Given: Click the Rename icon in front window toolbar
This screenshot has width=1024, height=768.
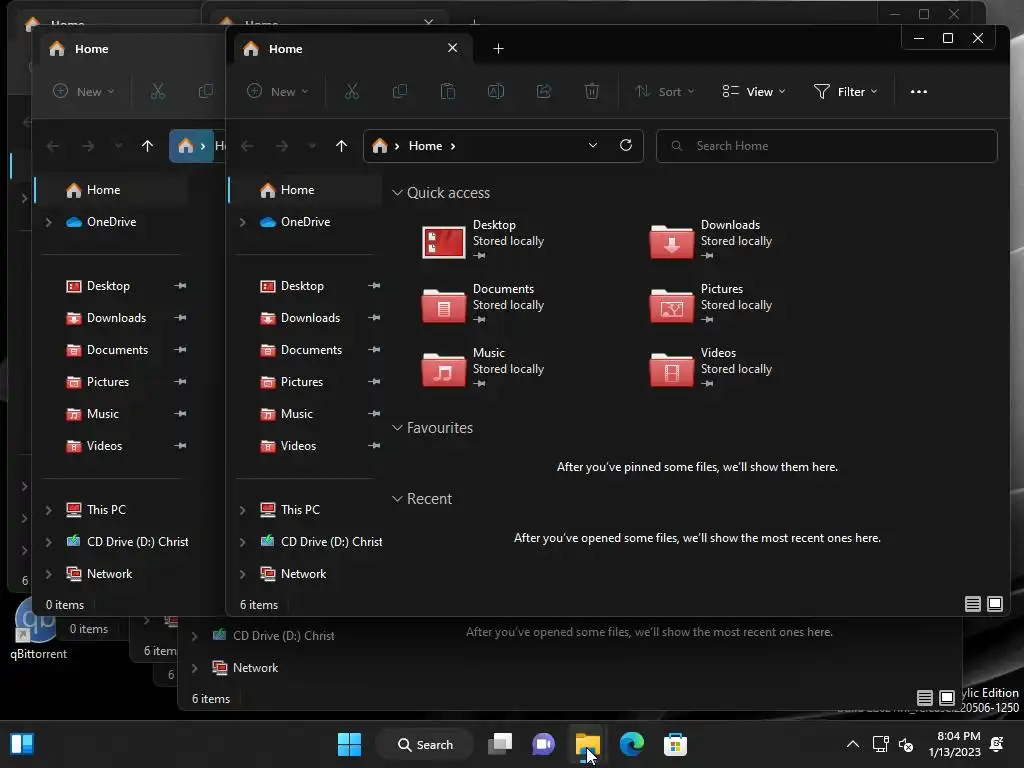Looking at the screenshot, I should (496, 91).
